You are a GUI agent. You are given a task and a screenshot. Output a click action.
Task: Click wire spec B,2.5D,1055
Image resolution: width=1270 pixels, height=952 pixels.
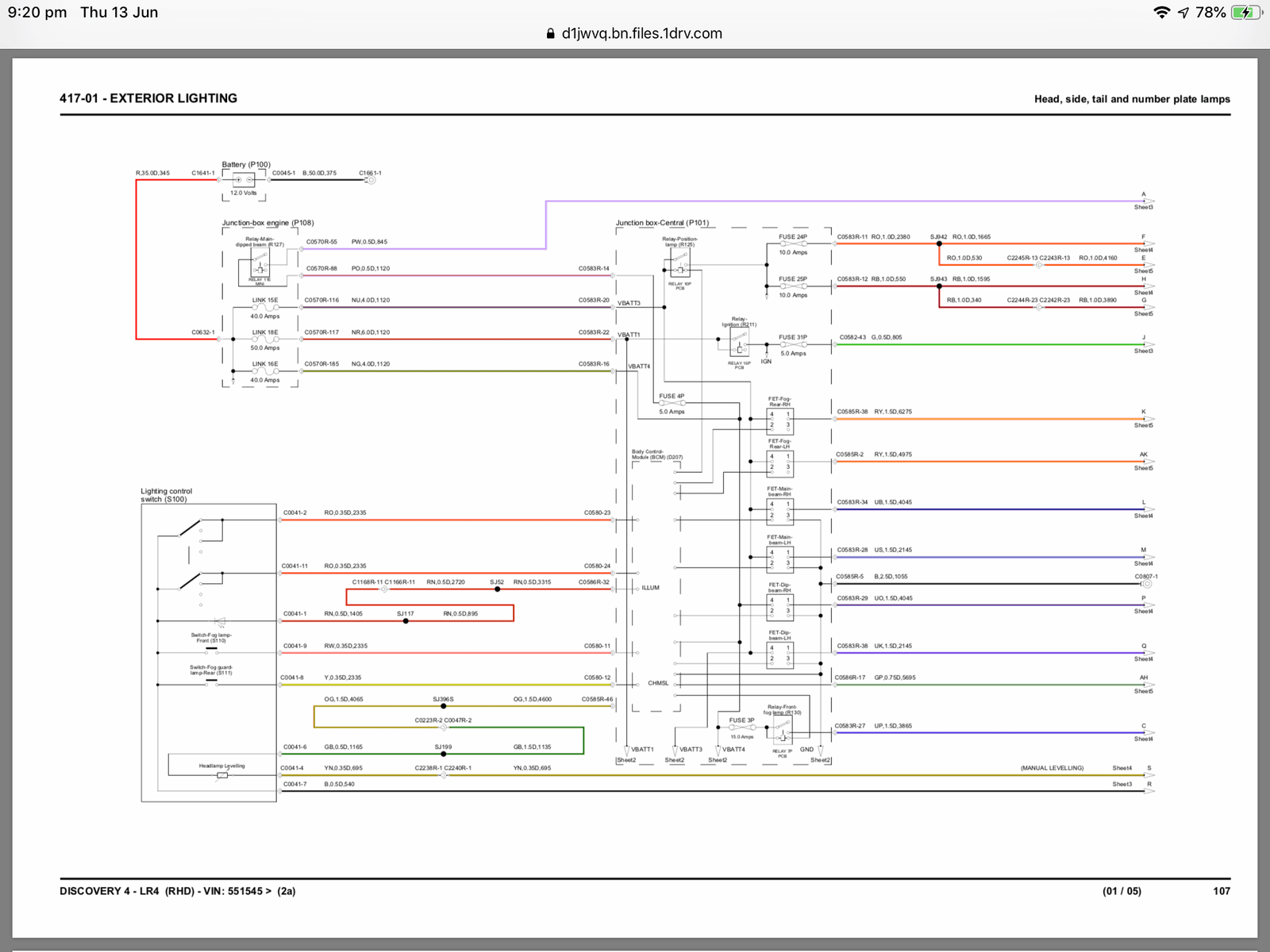pyautogui.click(x=891, y=577)
